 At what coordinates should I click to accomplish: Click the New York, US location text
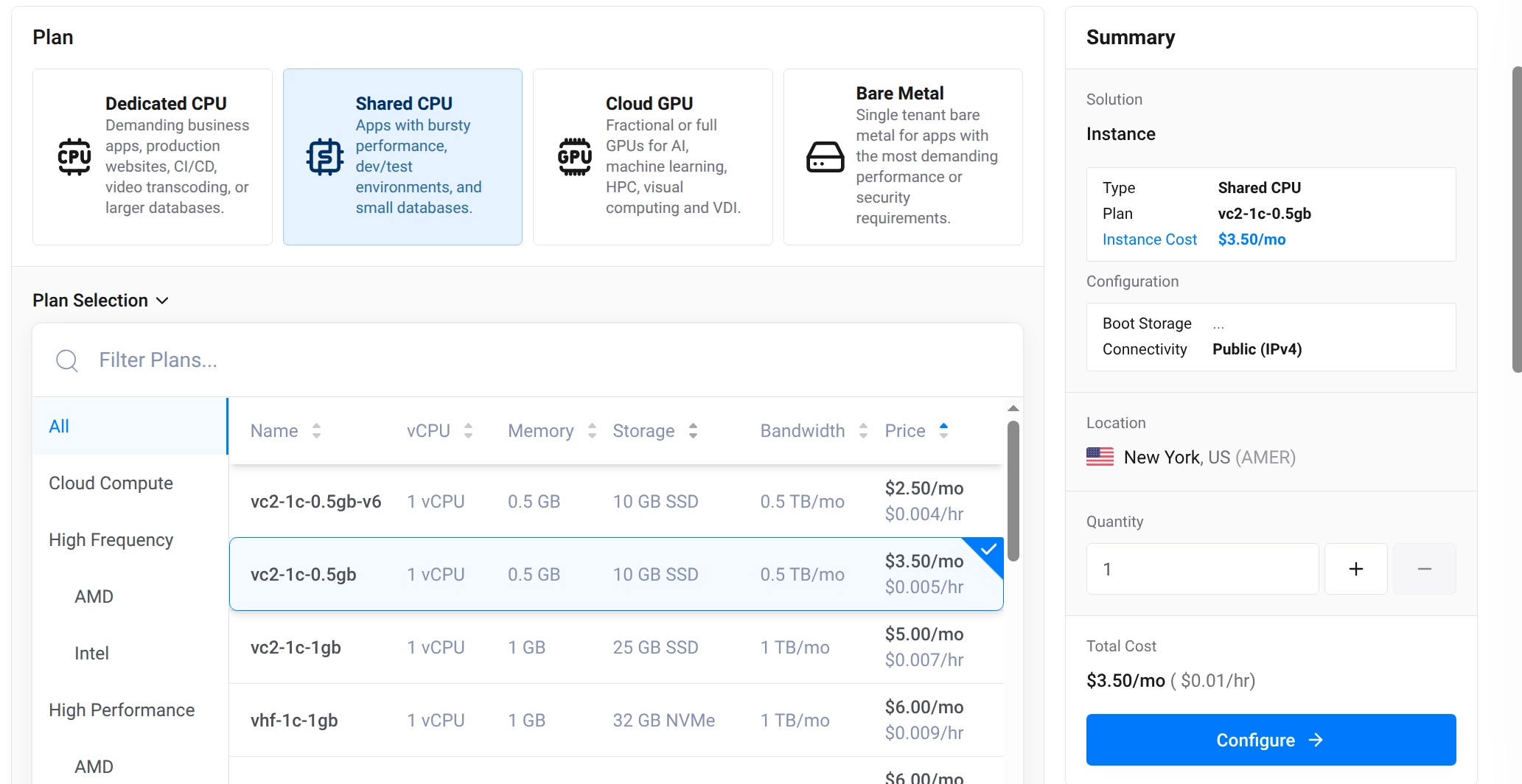(1209, 458)
